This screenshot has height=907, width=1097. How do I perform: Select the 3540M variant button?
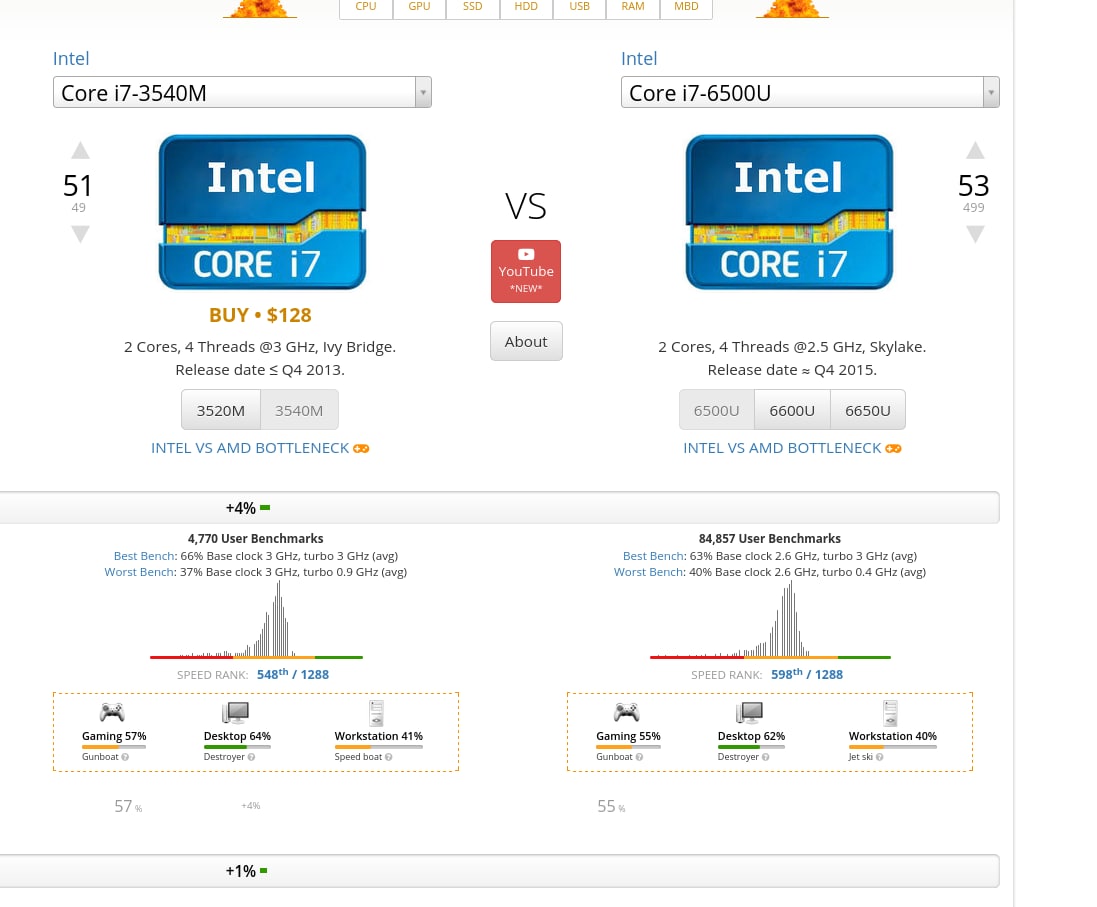(x=299, y=410)
